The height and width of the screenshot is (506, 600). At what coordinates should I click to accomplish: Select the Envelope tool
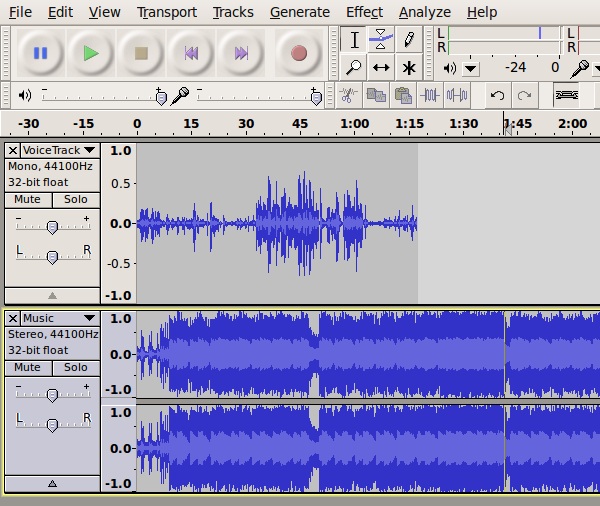coord(381,40)
